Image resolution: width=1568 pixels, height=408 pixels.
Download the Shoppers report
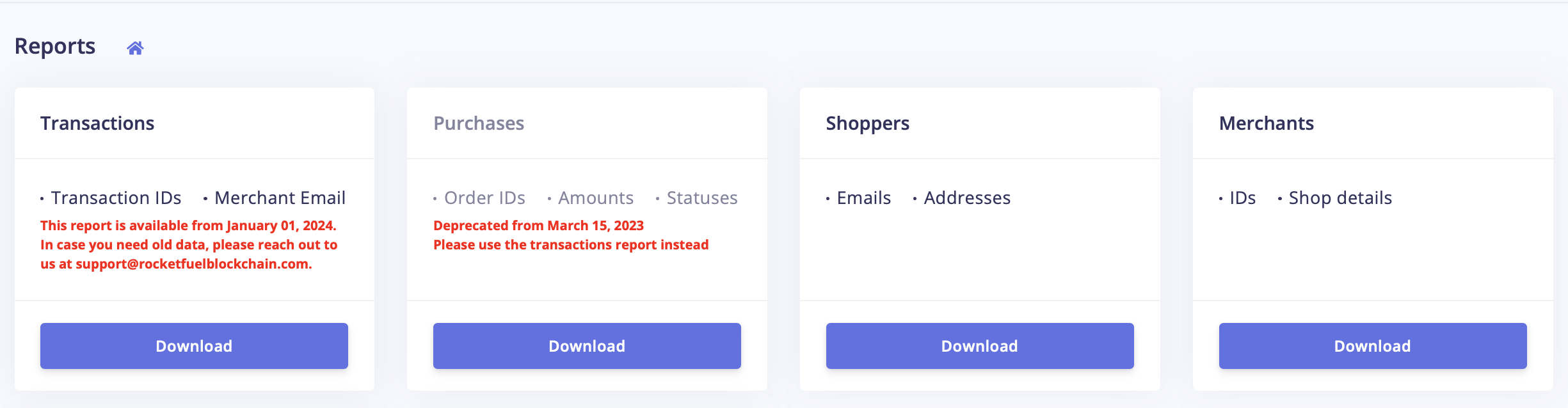[x=980, y=346]
